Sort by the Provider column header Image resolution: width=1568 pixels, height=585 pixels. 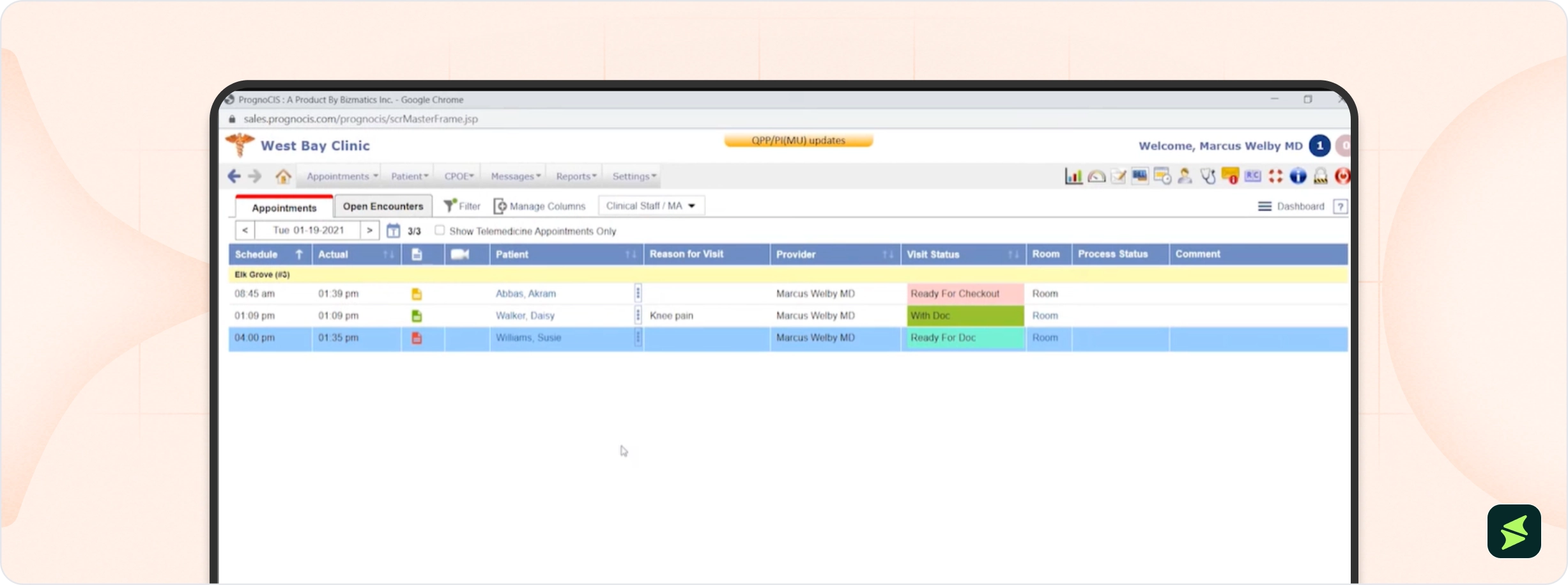(834, 254)
